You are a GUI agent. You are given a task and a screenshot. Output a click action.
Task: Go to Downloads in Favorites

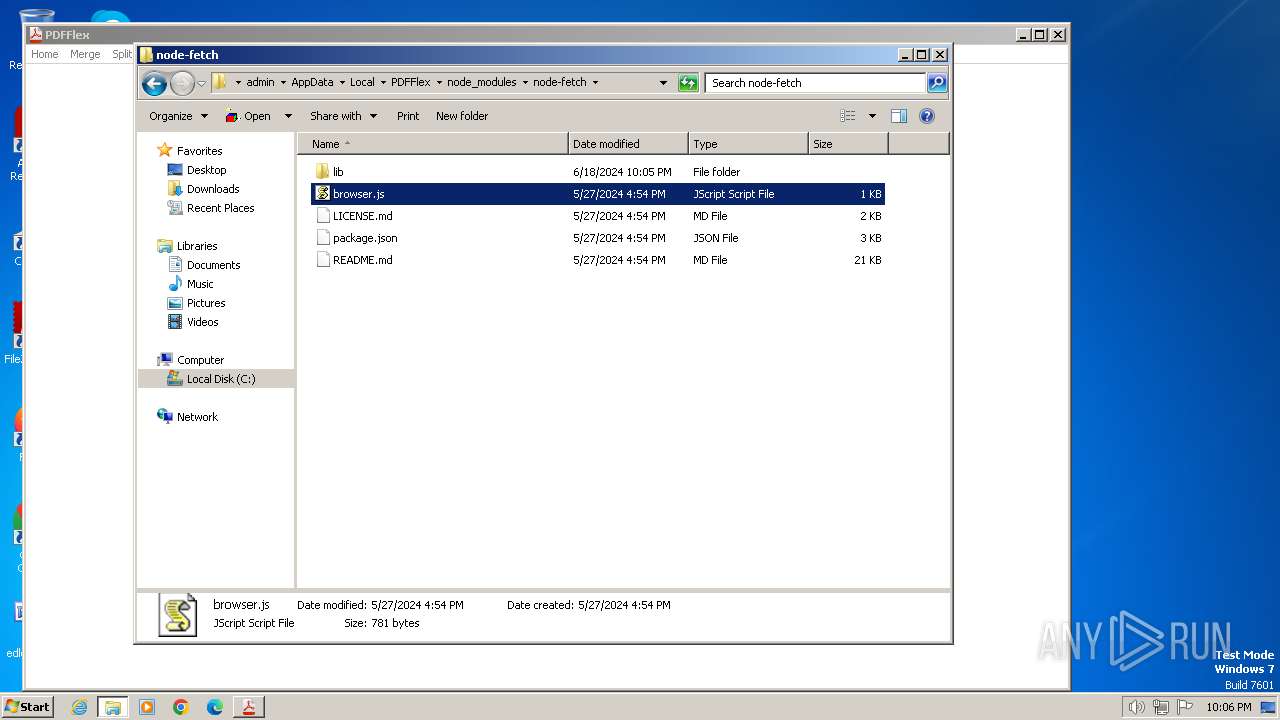(213, 189)
